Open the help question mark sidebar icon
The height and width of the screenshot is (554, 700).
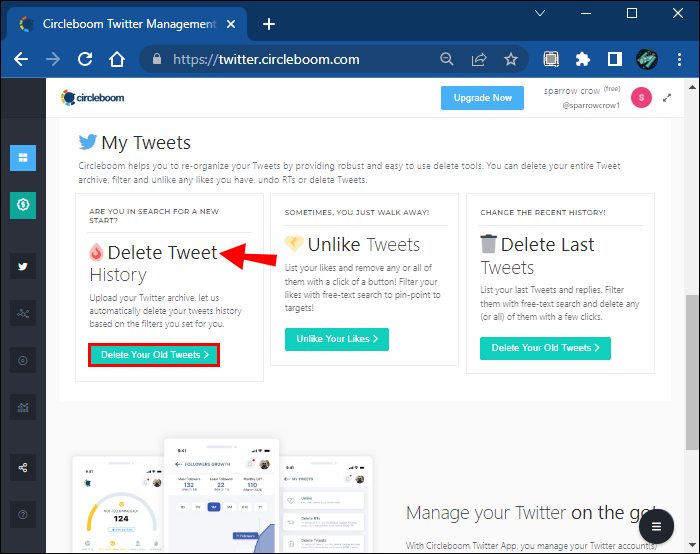click(23, 514)
